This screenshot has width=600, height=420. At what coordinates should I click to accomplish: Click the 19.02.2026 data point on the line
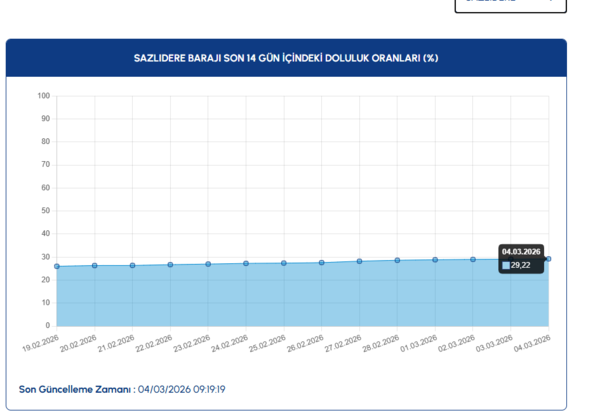[57, 266]
